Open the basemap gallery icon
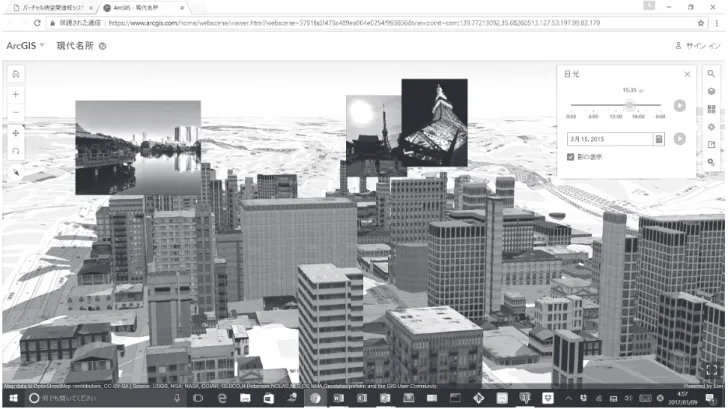Screen dimensions: 728x409 point(711,109)
